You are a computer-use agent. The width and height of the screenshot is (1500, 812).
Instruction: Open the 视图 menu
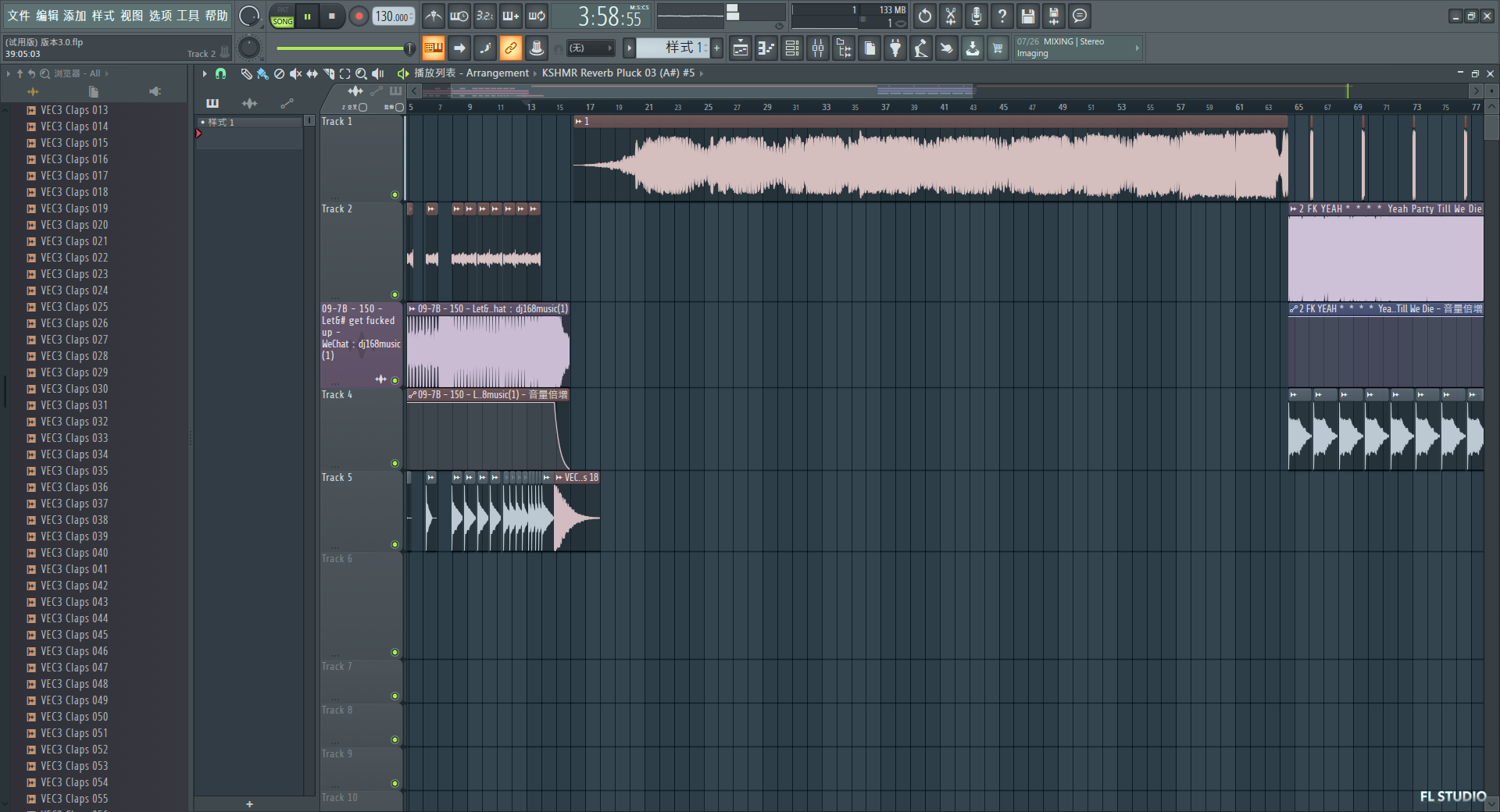click(x=131, y=16)
